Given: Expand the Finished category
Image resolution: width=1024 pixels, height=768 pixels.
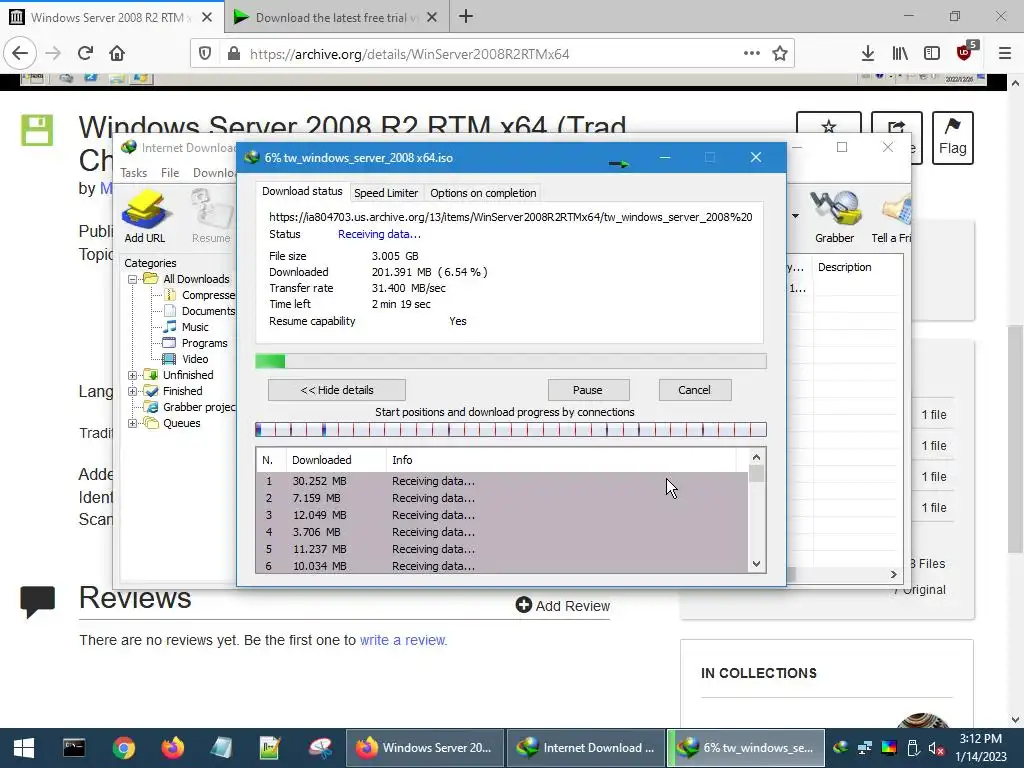Looking at the screenshot, I should tap(133, 391).
